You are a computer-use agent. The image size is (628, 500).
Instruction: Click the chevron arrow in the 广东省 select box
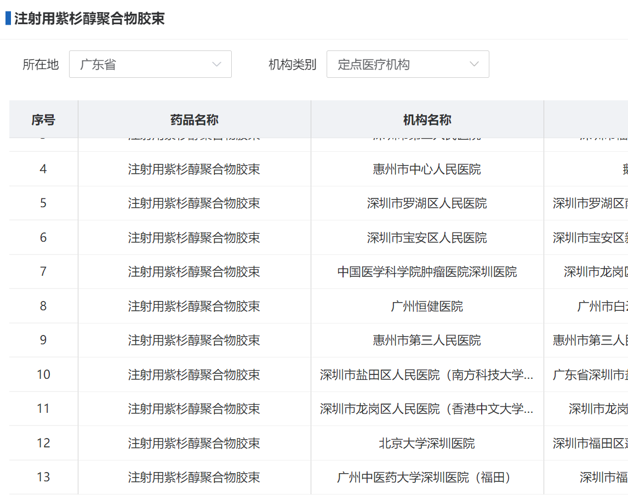tap(217, 64)
